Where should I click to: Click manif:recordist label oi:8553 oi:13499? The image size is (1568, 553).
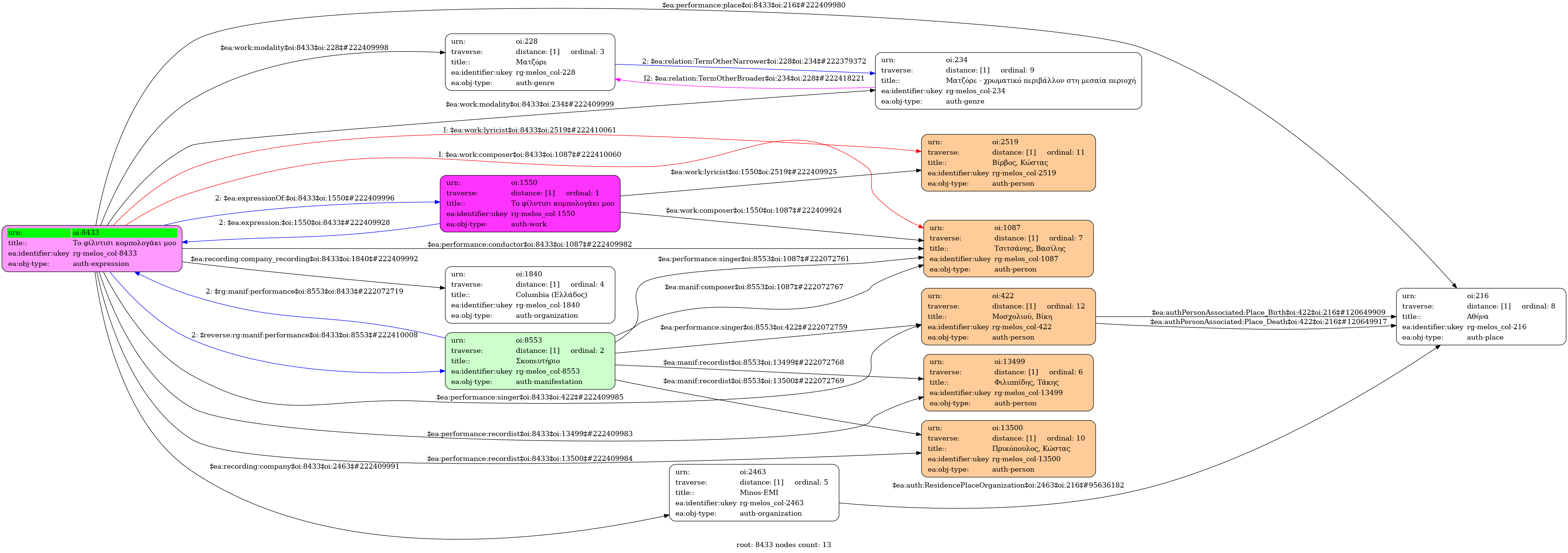(x=753, y=363)
